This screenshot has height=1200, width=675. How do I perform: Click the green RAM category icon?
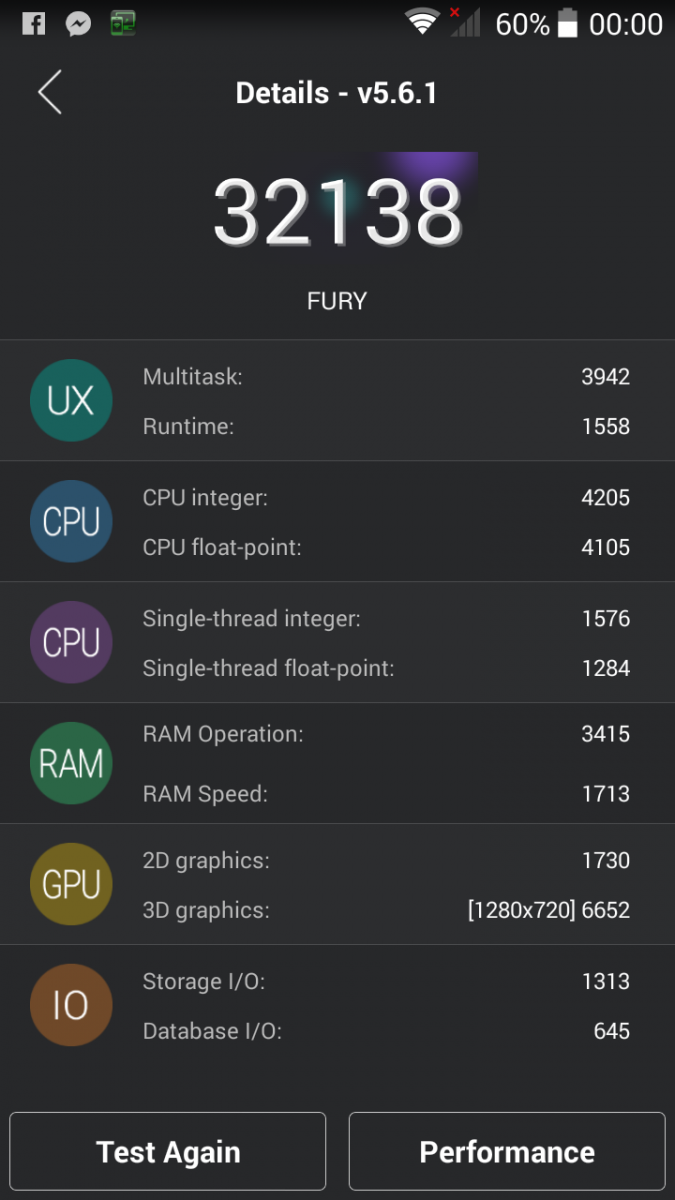tap(71, 764)
